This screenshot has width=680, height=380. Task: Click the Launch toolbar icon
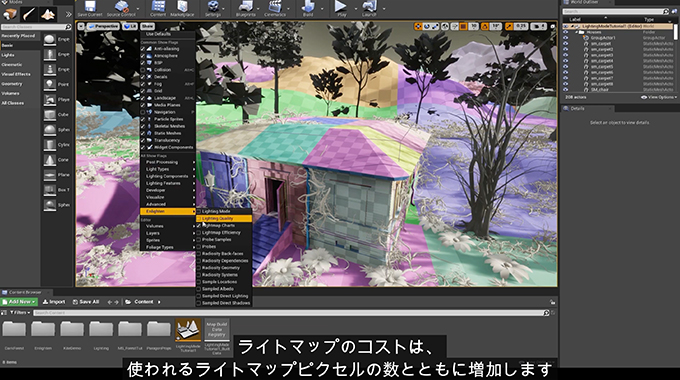369,8
